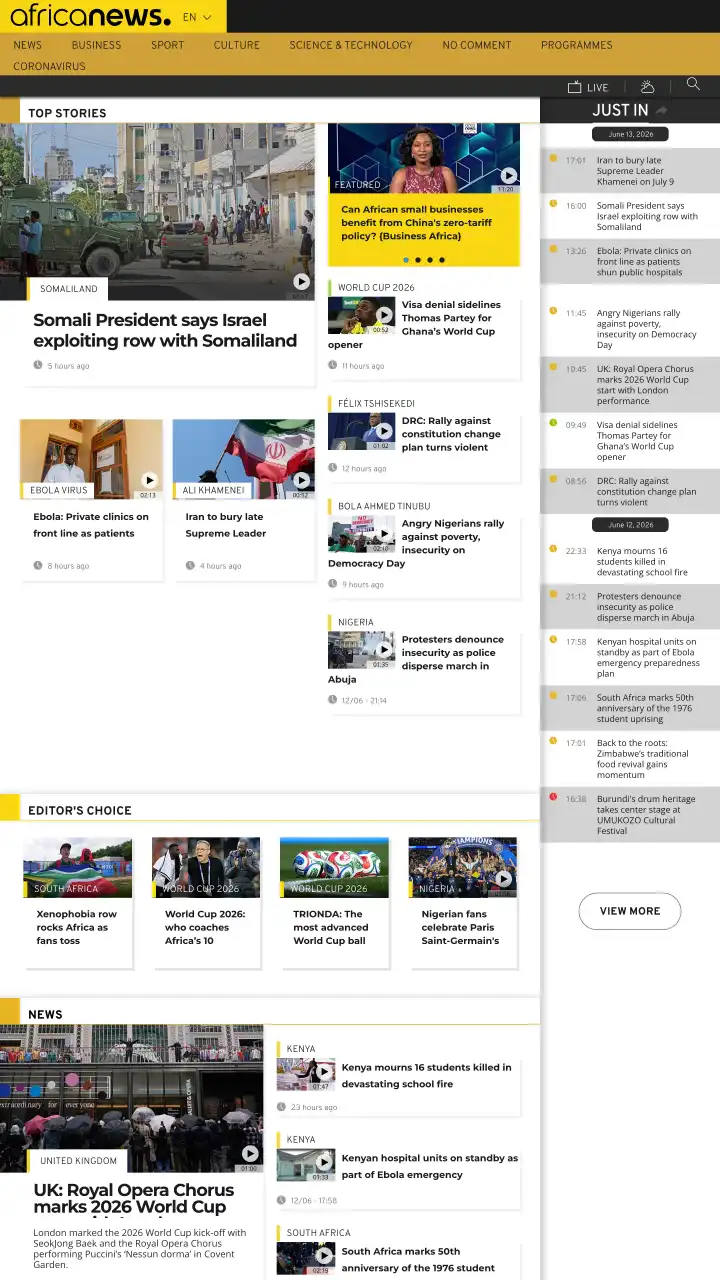
Task: Play the South Africa 1976 anniversary video
Action: [x=323, y=1256]
